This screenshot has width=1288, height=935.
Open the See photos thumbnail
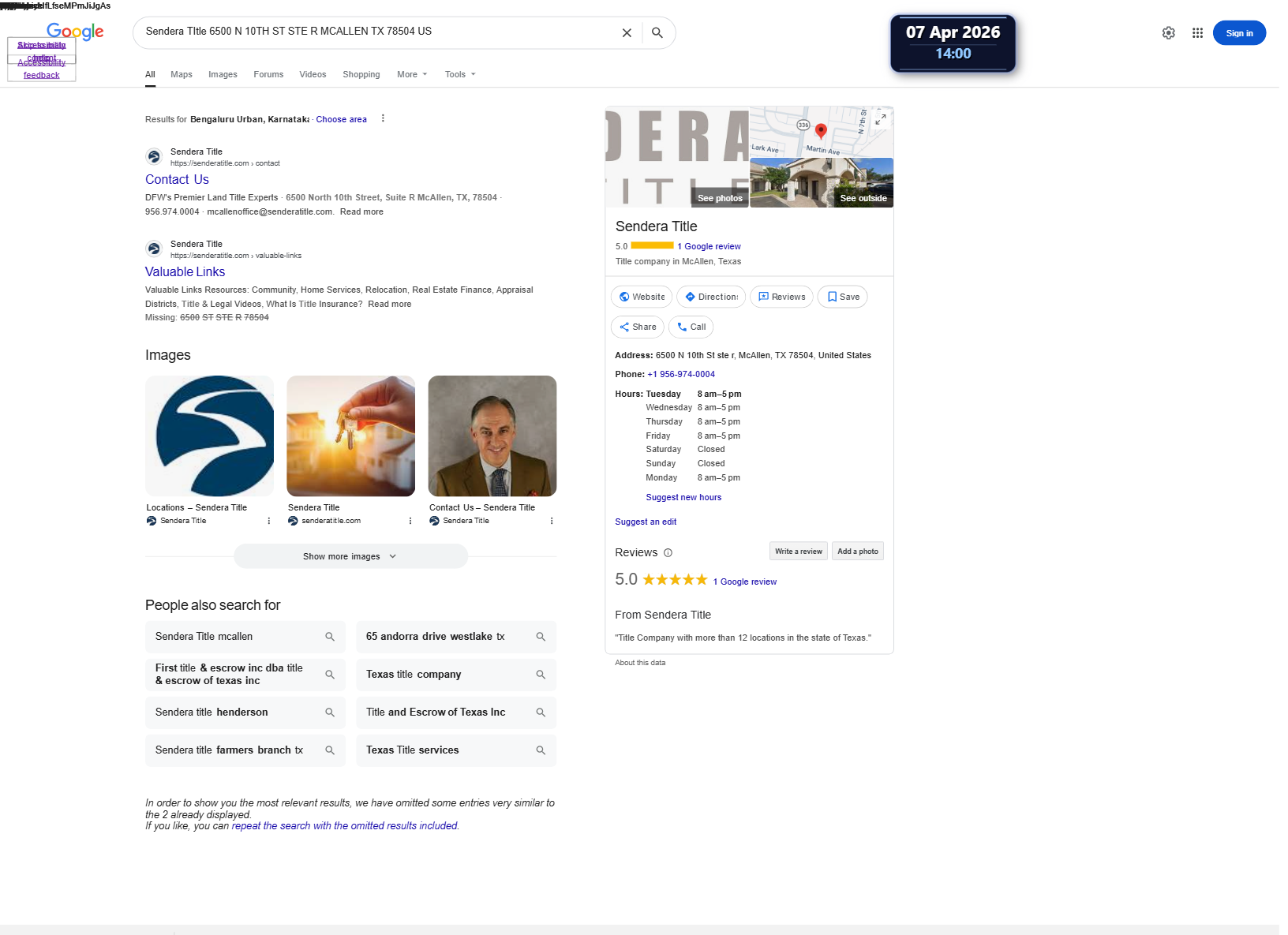(677, 157)
